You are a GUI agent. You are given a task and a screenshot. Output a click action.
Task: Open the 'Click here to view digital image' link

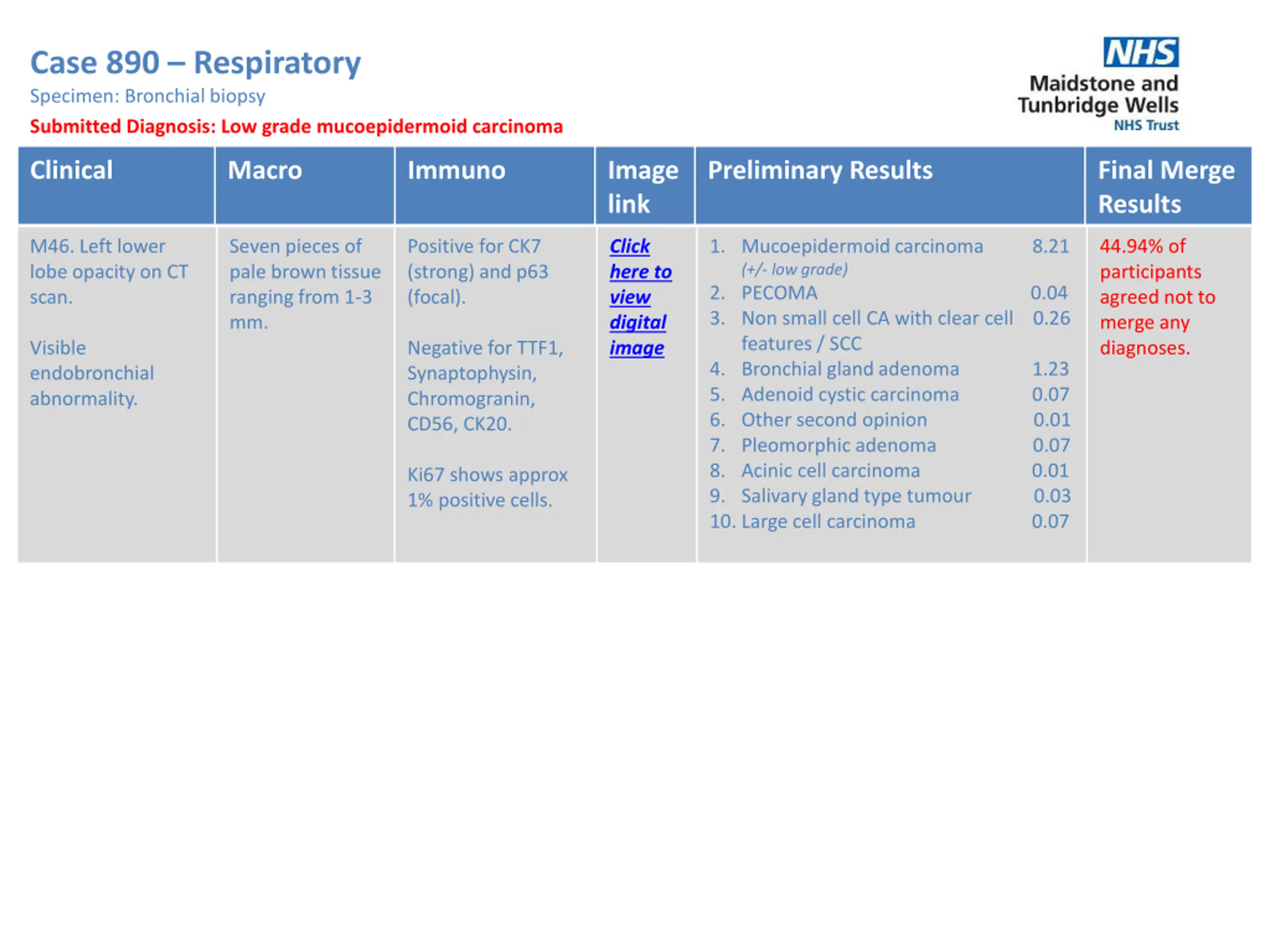[x=640, y=297]
